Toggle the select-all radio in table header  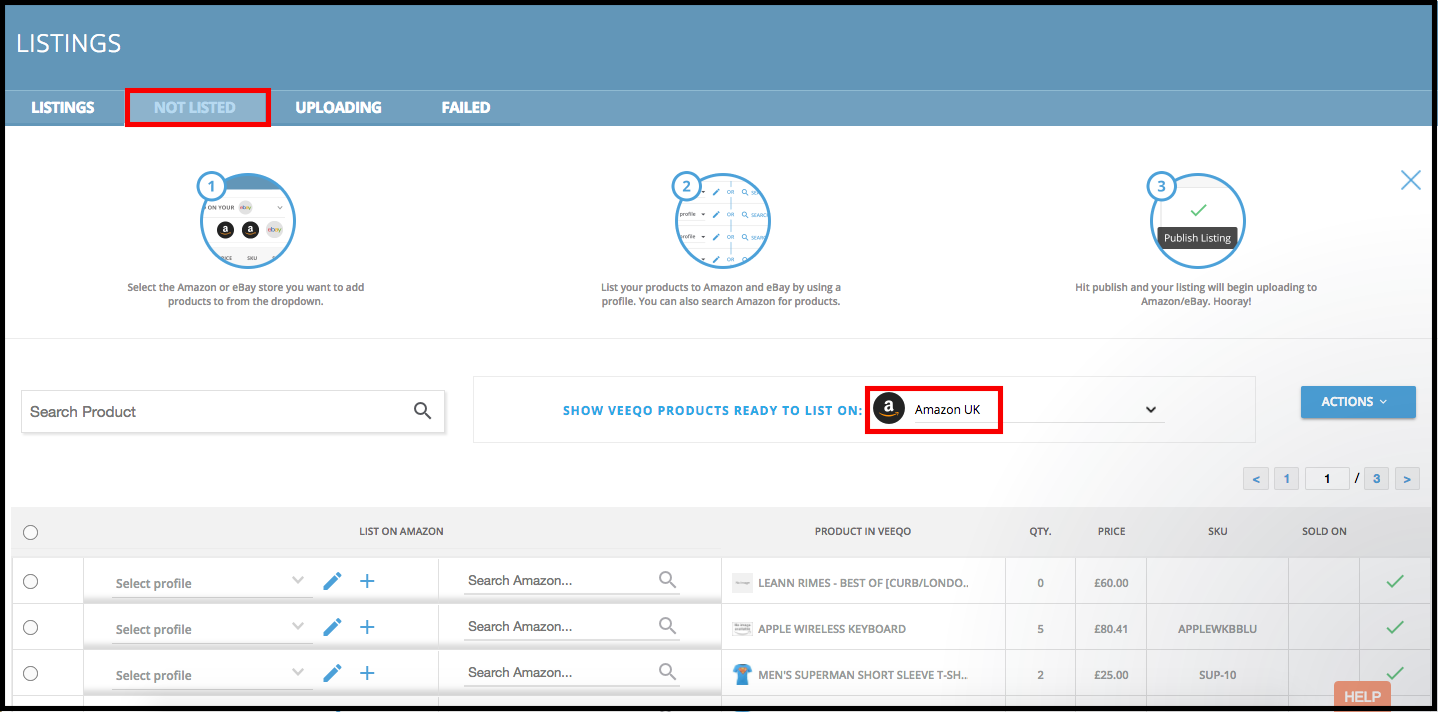coord(30,532)
